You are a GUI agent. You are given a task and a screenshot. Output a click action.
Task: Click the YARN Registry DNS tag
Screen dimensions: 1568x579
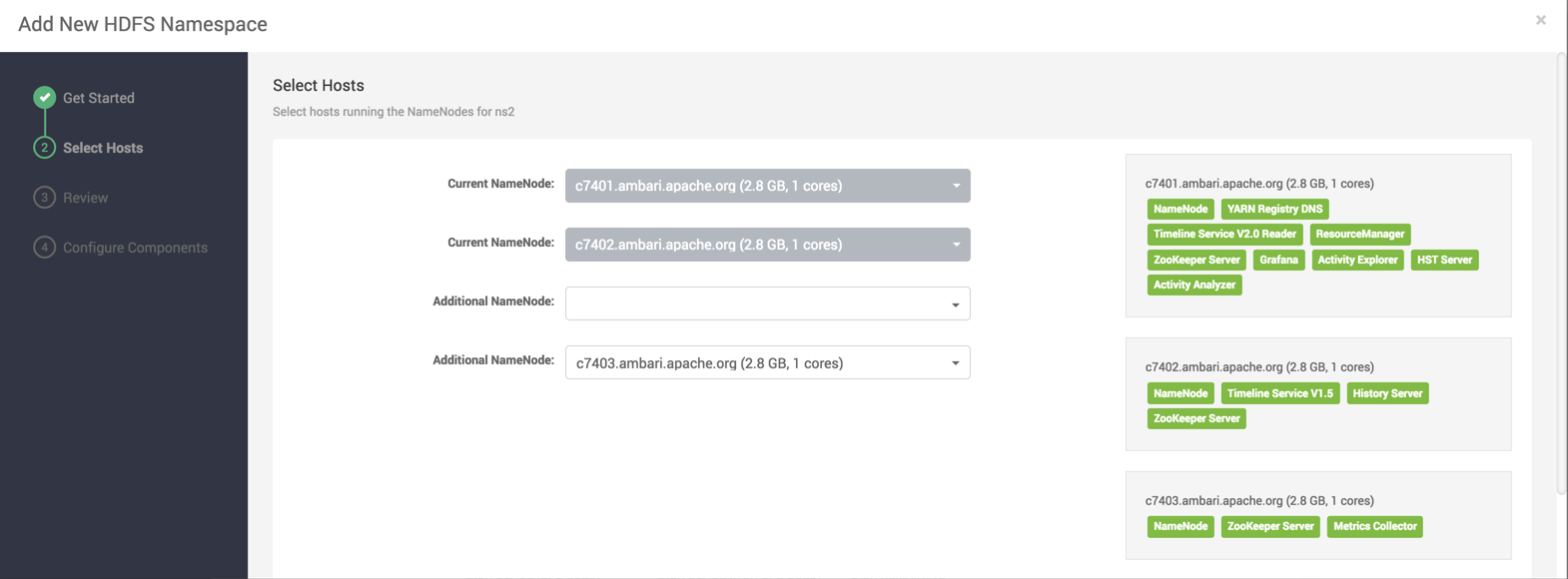[1274, 209]
